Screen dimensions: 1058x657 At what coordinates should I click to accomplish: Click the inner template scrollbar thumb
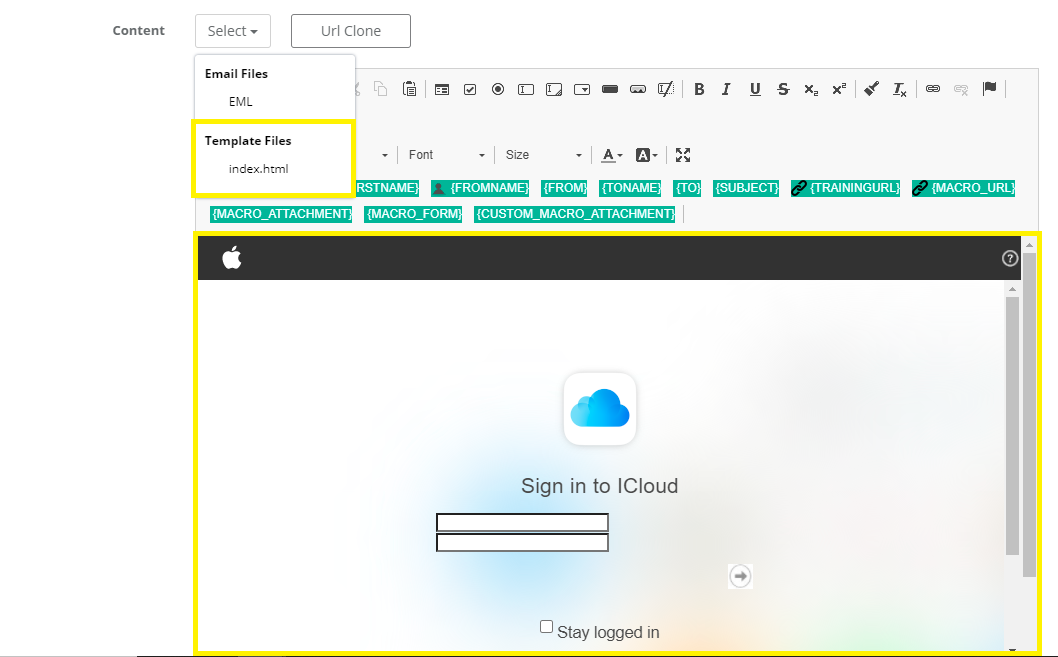point(1012,425)
